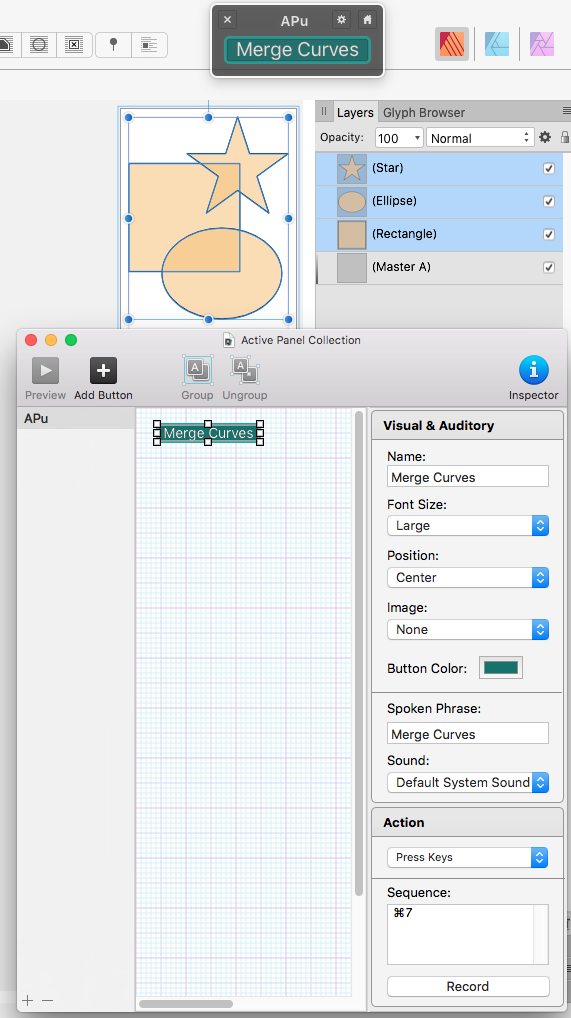This screenshot has height=1018, width=571.
Task: Click the Button Color teal swatch
Action: [x=501, y=667]
